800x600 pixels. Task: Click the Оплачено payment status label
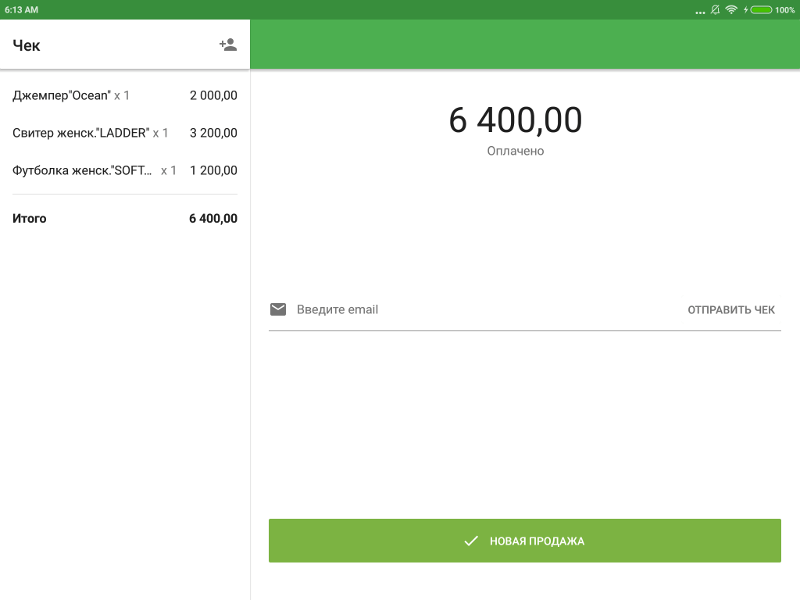(x=516, y=151)
